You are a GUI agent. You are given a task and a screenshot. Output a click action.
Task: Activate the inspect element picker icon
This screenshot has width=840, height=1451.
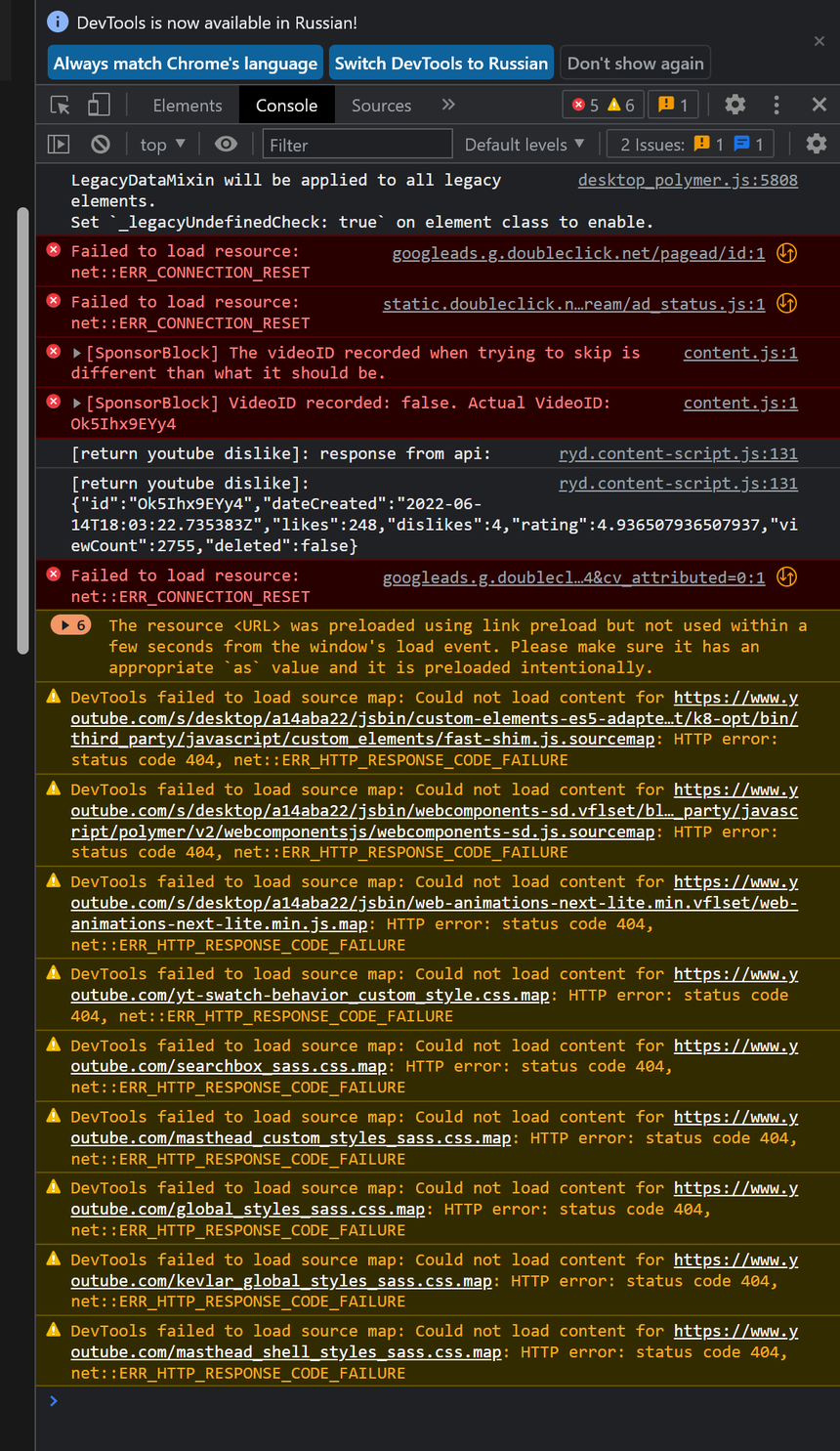61,106
